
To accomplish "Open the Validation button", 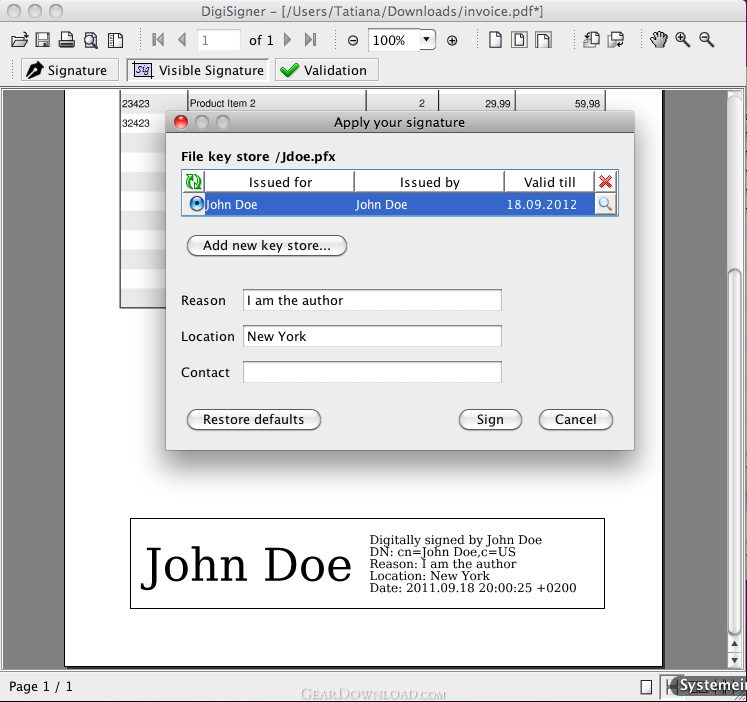I will 327,70.
